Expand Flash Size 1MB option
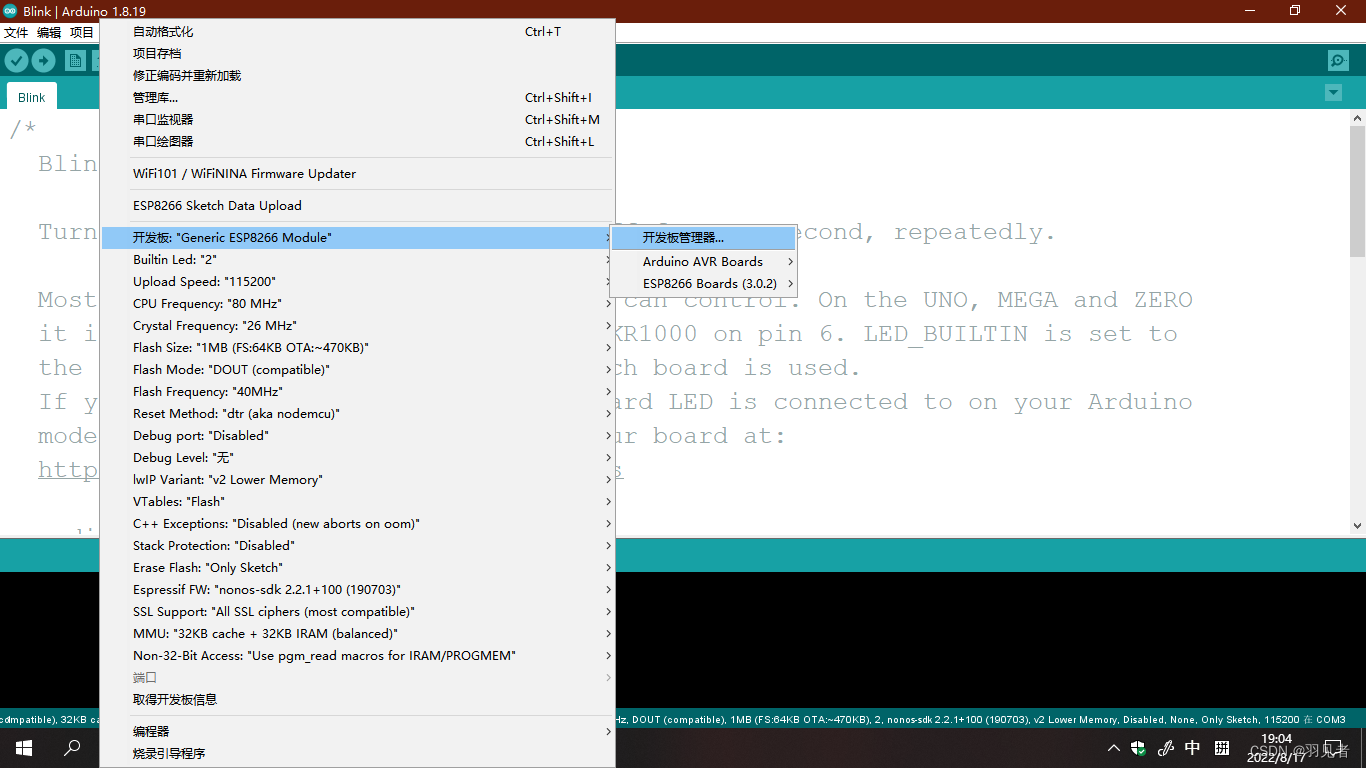This screenshot has width=1366, height=768. point(357,348)
